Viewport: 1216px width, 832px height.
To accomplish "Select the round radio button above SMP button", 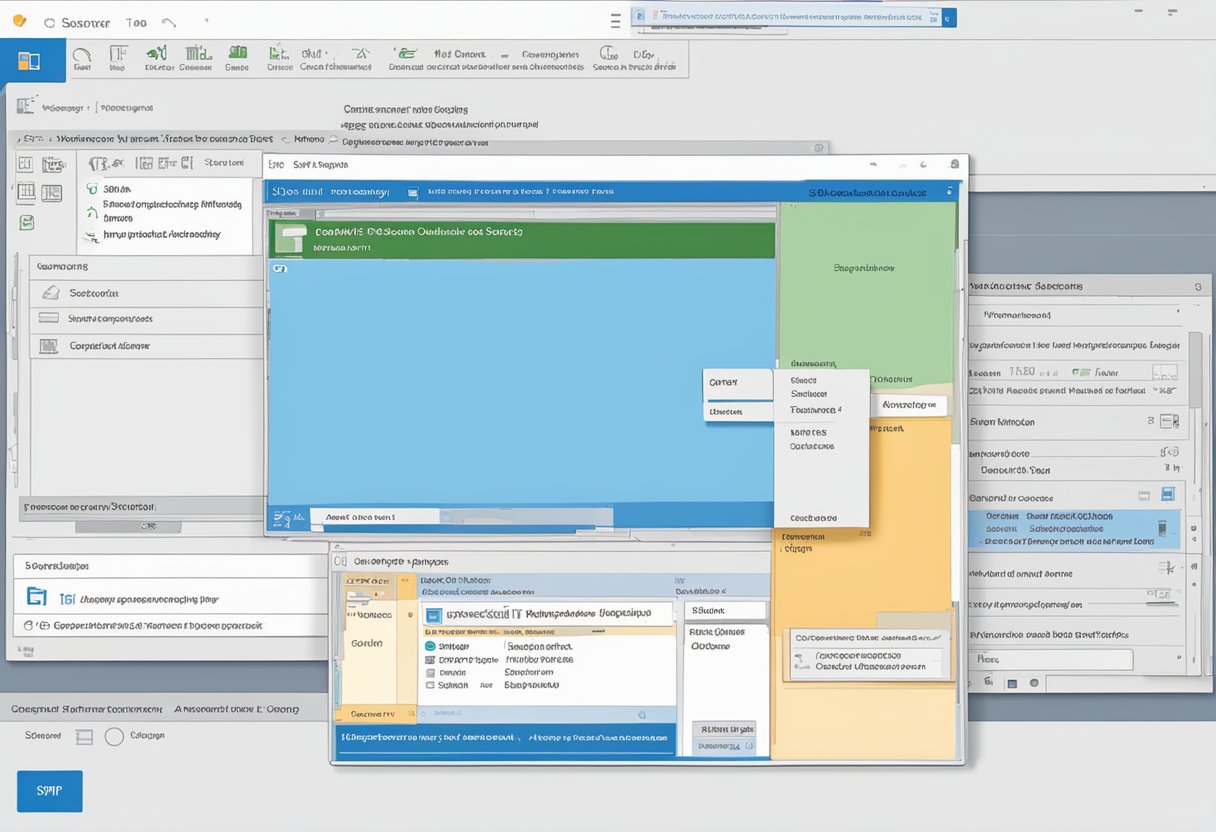I will coord(114,736).
